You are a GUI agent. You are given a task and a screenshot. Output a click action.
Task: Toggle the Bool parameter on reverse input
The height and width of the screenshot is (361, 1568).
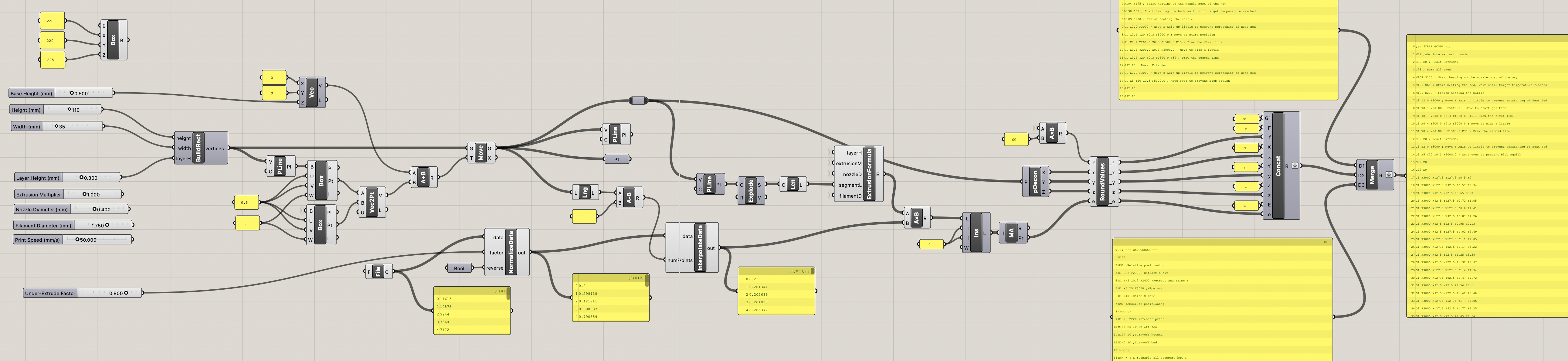point(460,268)
